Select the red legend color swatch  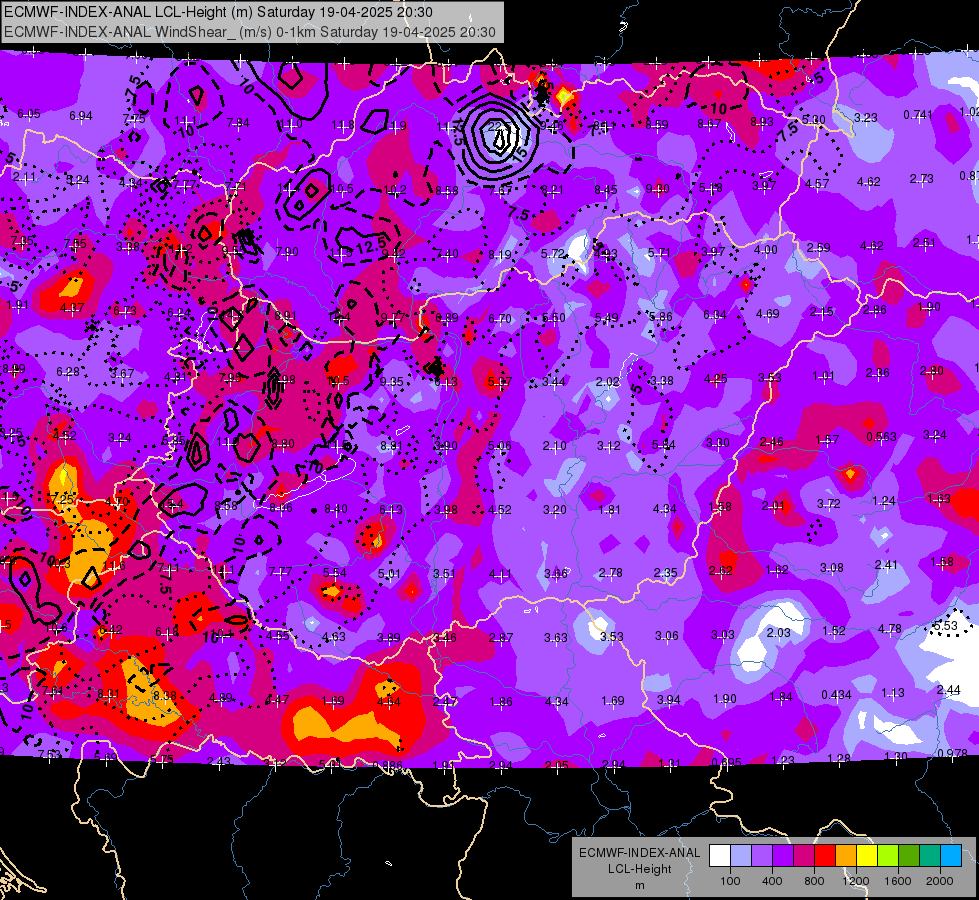pos(825,855)
